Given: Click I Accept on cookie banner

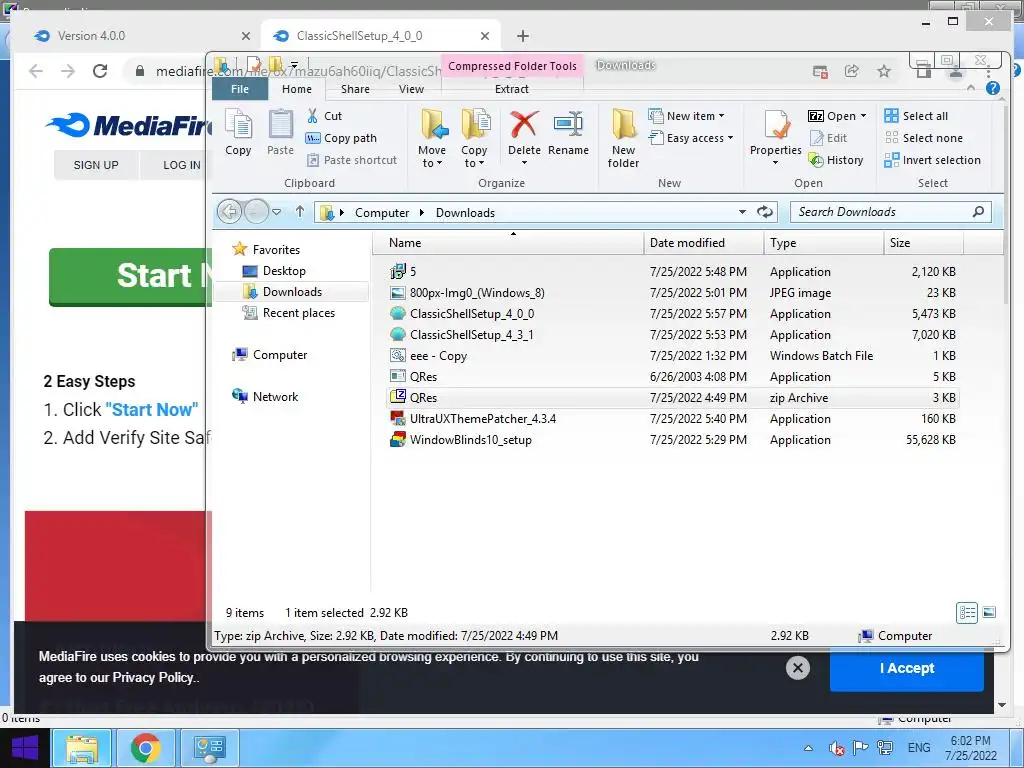Looking at the screenshot, I should pyautogui.click(x=906, y=668).
